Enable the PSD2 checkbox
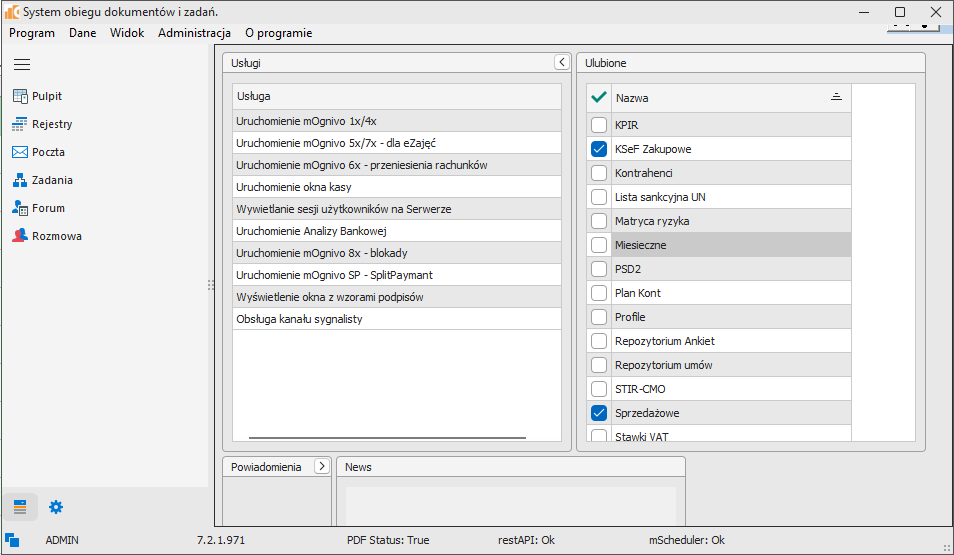Image resolution: width=954 pixels, height=555 pixels. pyautogui.click(x=599, y=269)
